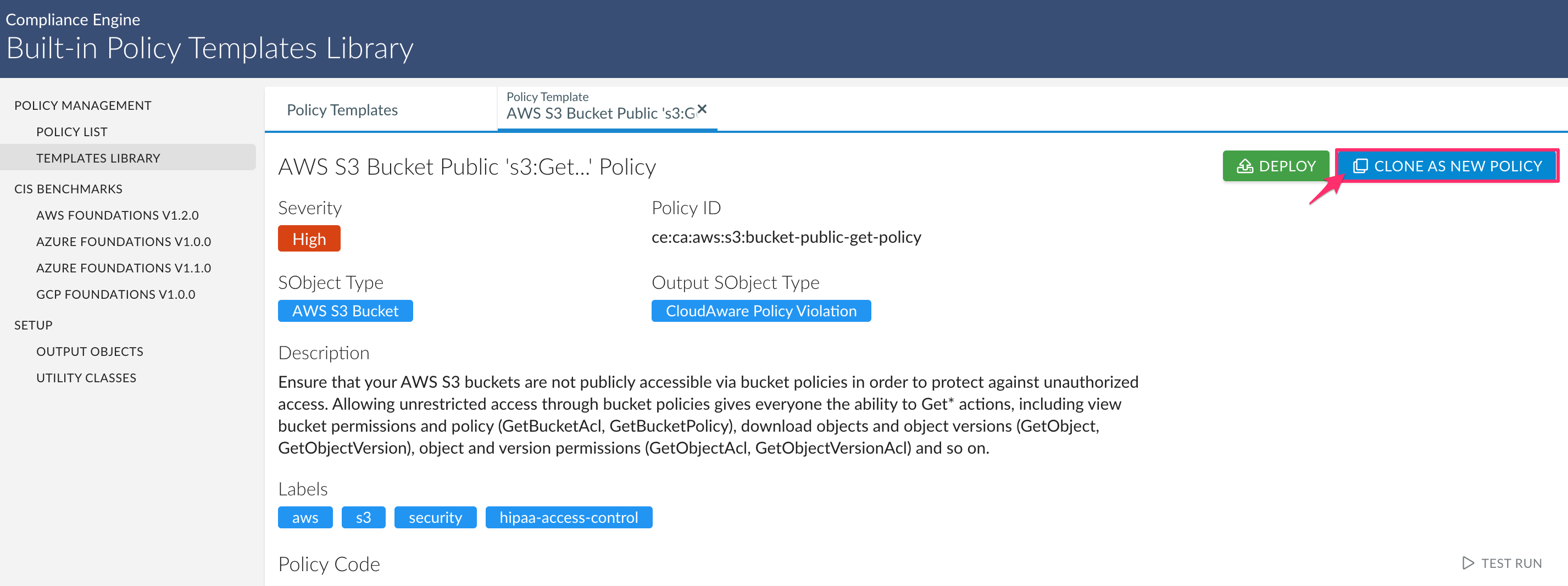View GCP Foundations v1.0.0 benchmark
This screenshot has width=1568, height=586.
coord(116,294)
